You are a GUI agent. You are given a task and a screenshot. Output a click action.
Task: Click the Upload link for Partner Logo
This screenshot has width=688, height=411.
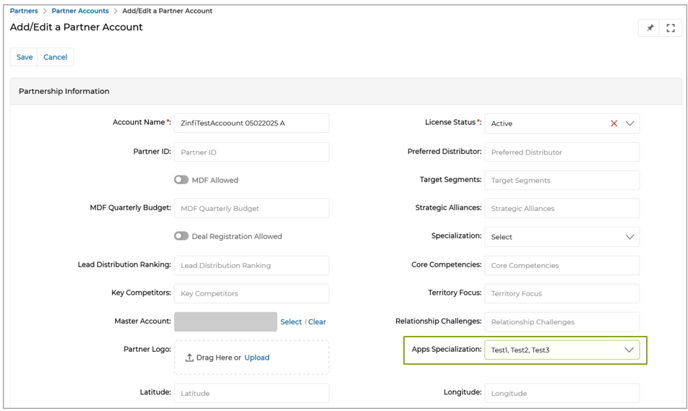257,357
